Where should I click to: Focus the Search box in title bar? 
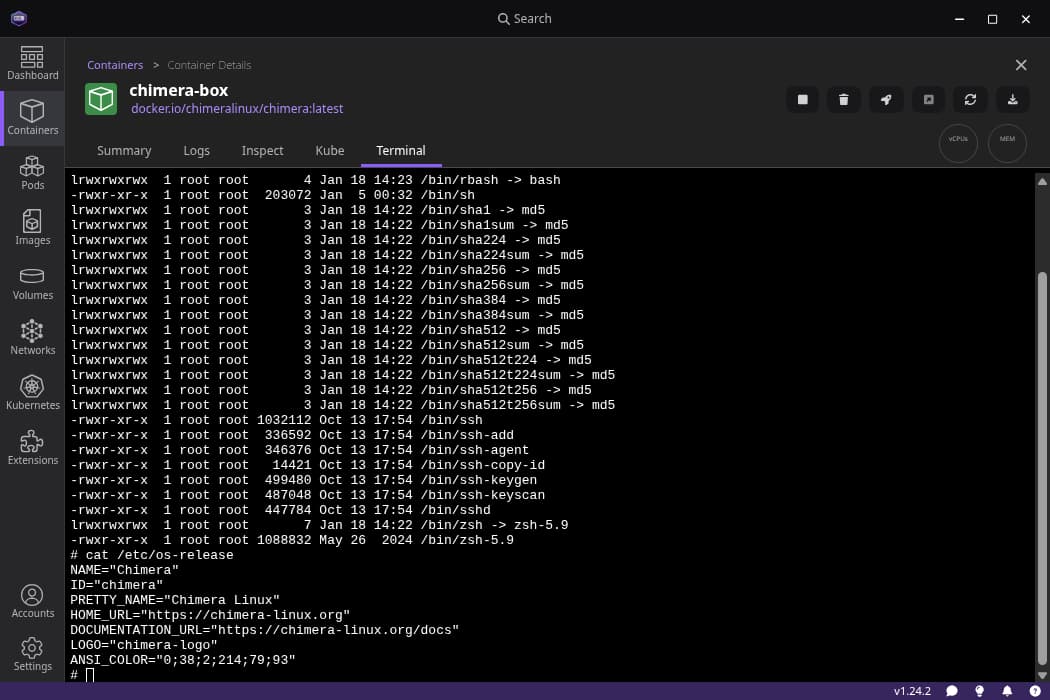pos(525,19)
